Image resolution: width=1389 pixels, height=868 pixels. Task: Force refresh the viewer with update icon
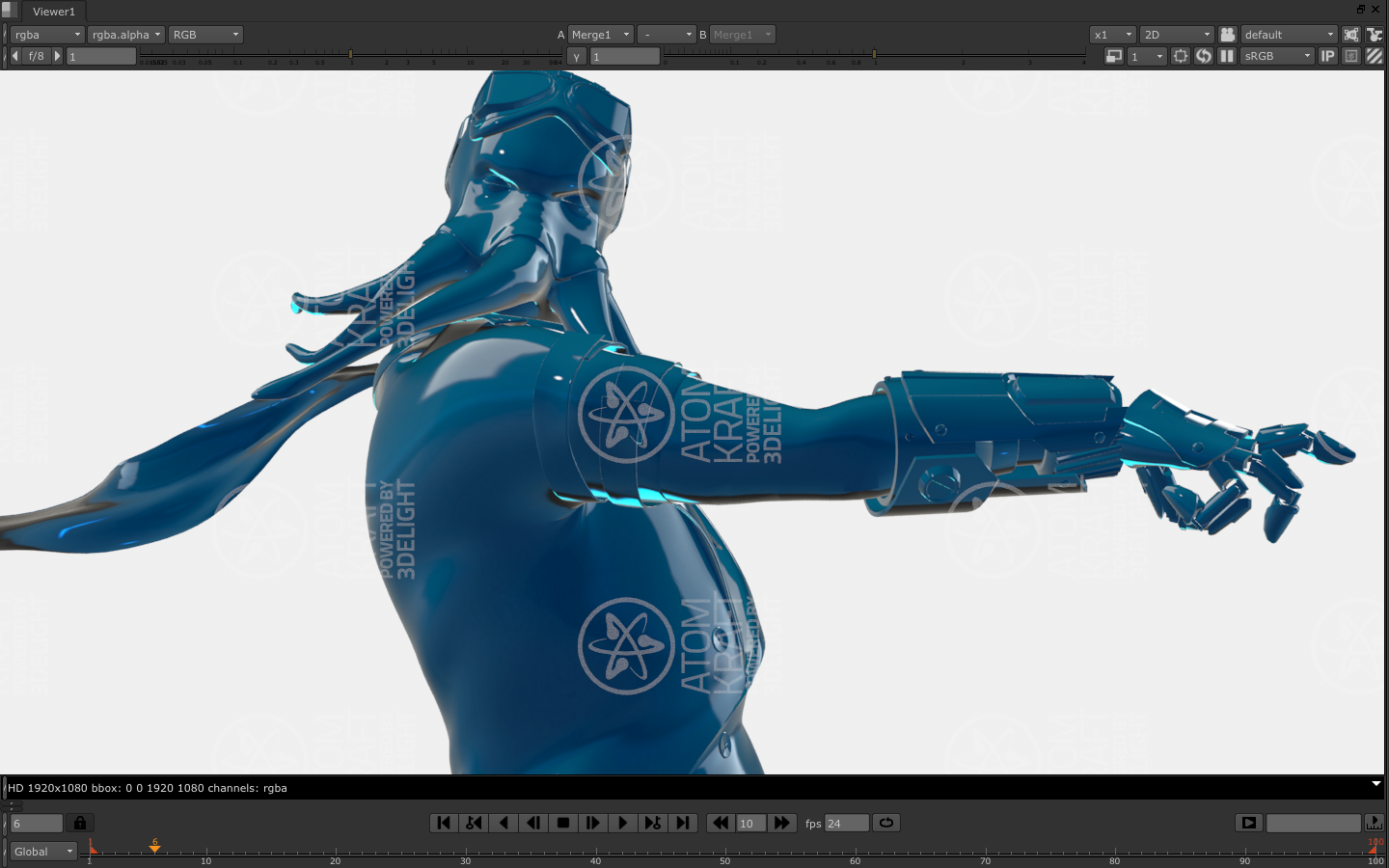coord(1204,56)
